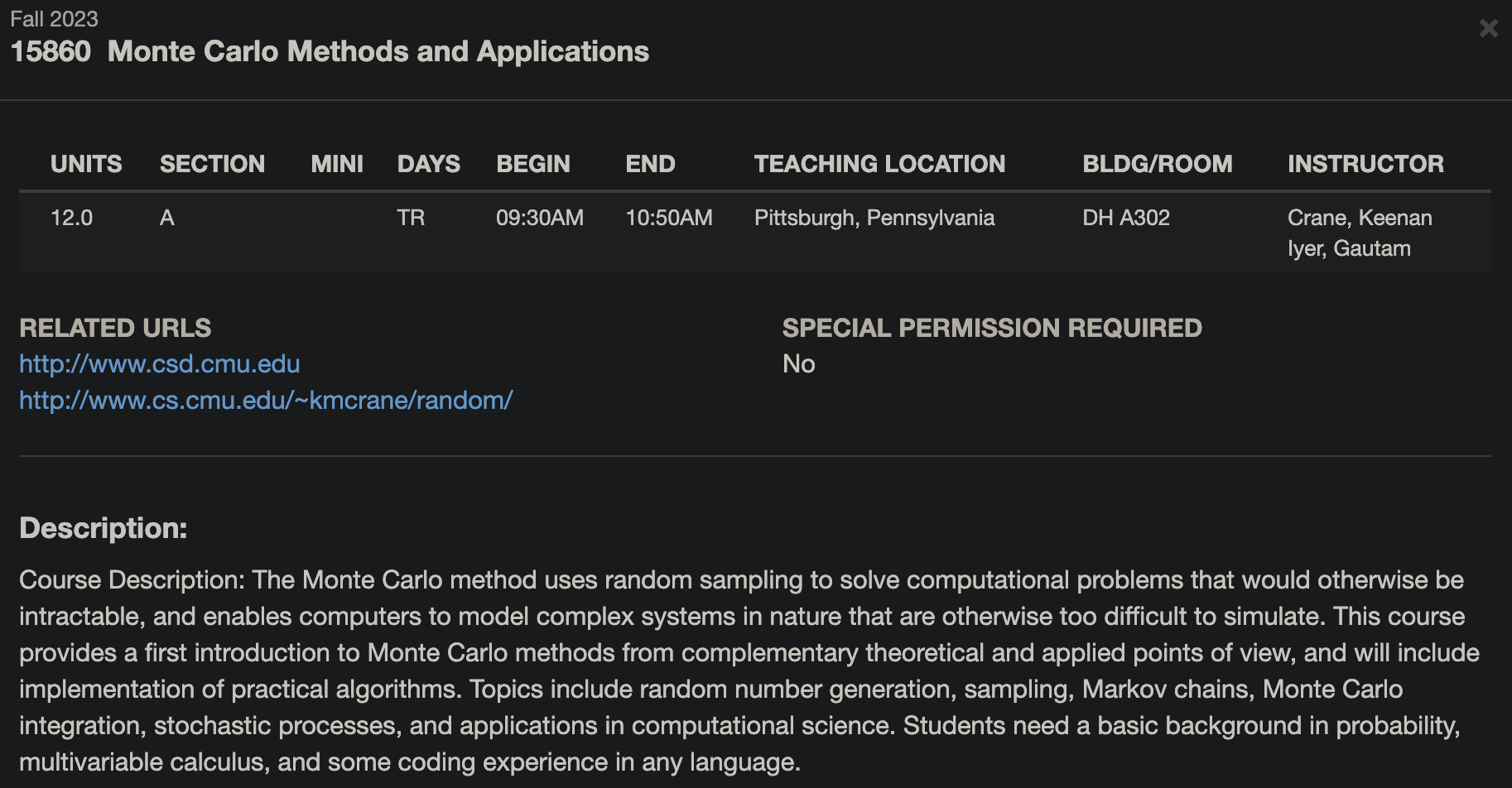Click the SECTION column header
Image resolution: width=1512 pixels, height=788 pixels.
pos(212,164)
